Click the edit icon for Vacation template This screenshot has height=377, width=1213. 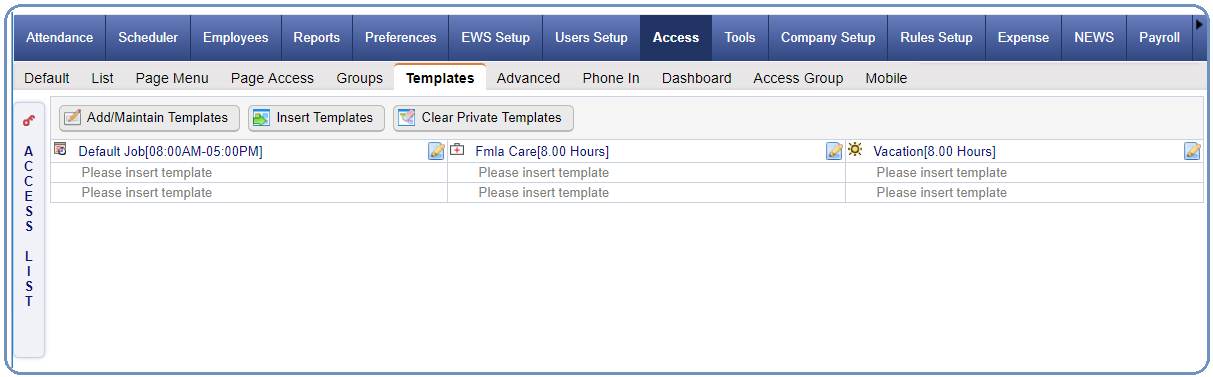[x=1192, y=151]
